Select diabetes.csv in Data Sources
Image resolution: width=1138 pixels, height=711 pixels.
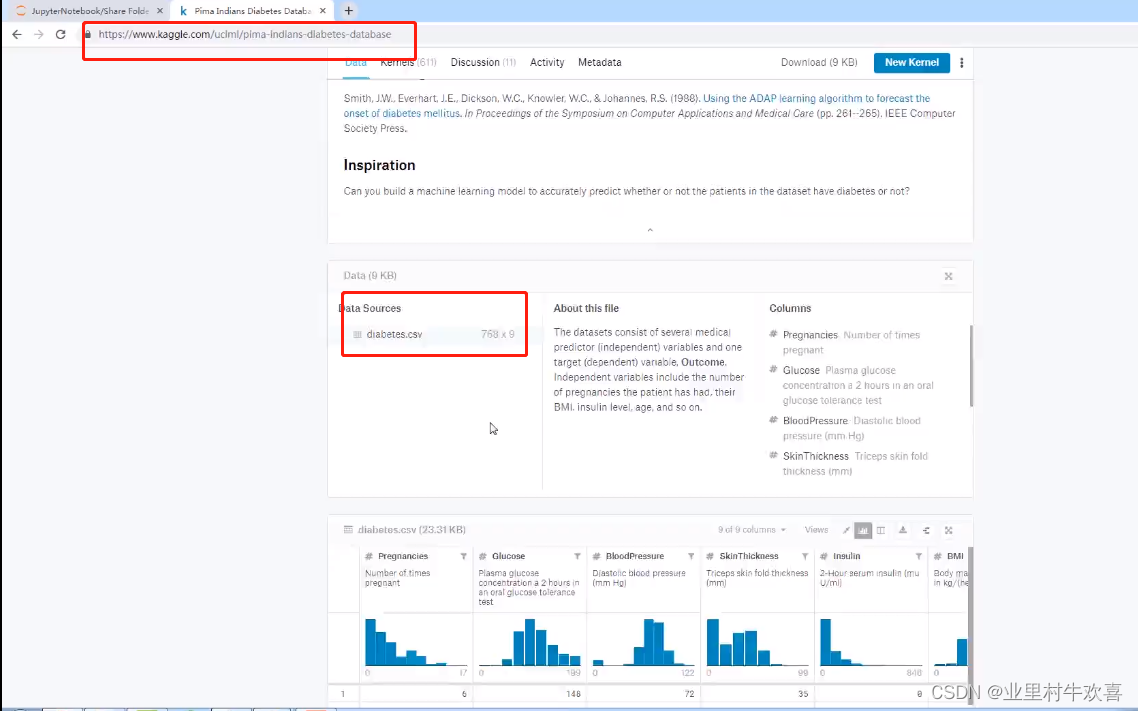tap(394, 334)
